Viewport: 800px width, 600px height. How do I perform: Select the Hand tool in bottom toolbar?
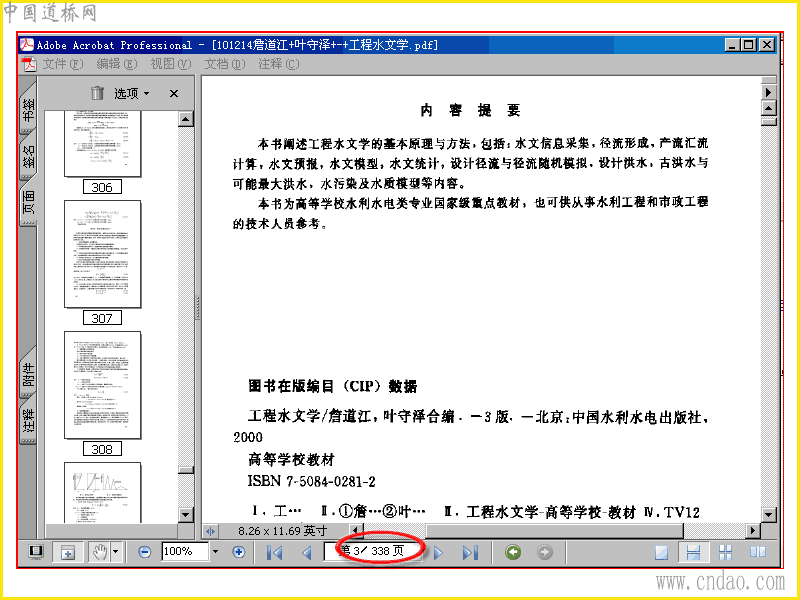click(99, 552)
